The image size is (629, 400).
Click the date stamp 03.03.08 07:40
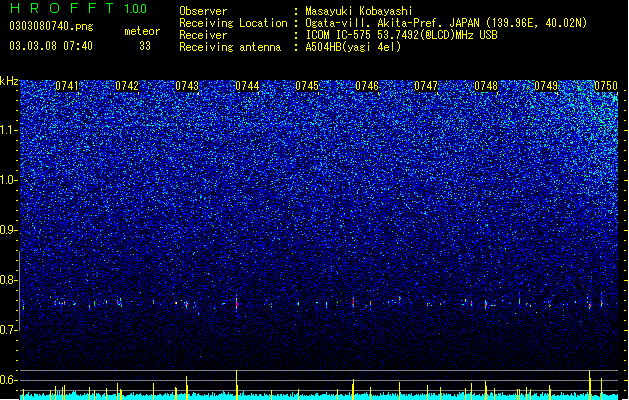pos(51,46)
